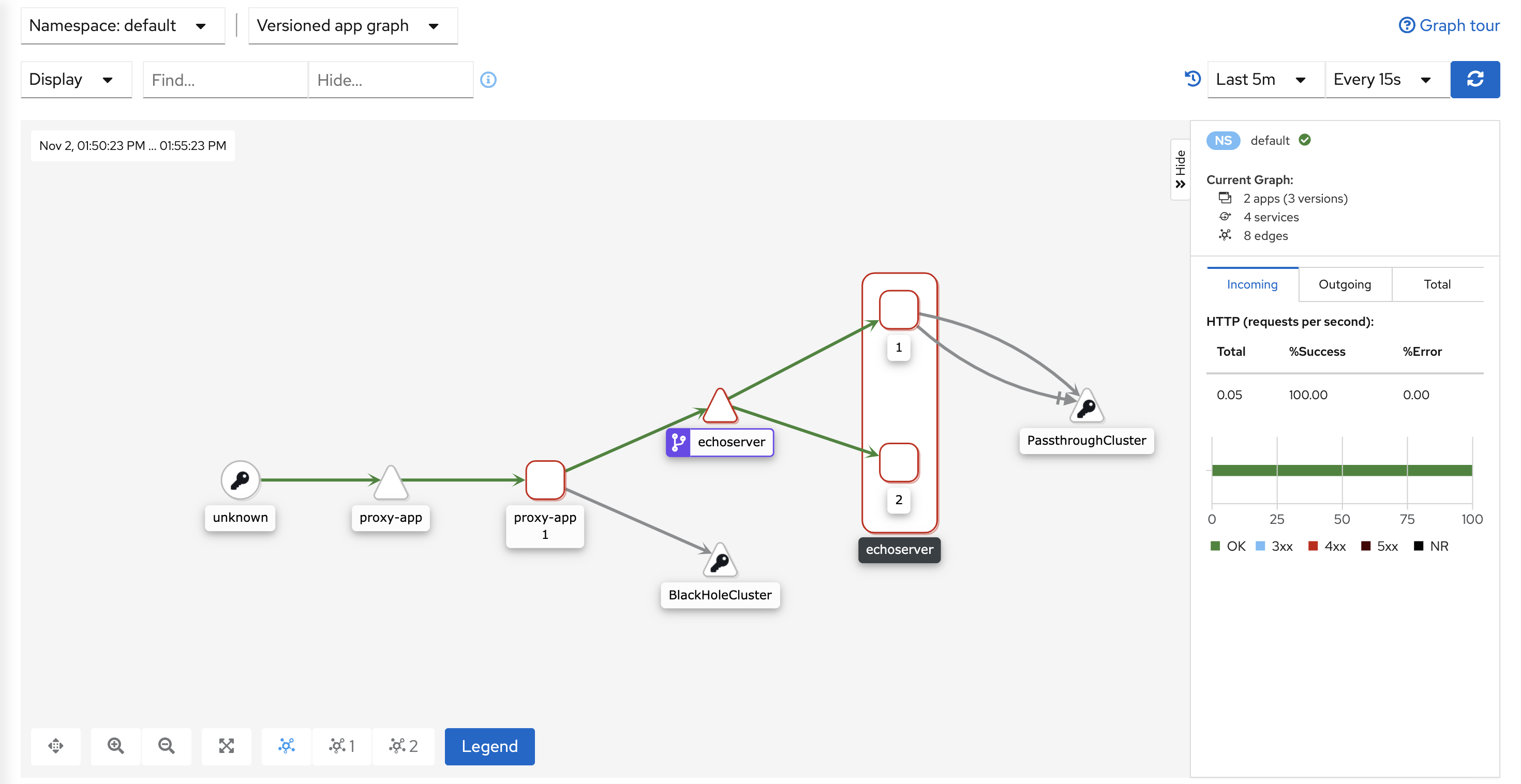
Task: Open the graph replay history icon
Action: (x=1192, y=79)
